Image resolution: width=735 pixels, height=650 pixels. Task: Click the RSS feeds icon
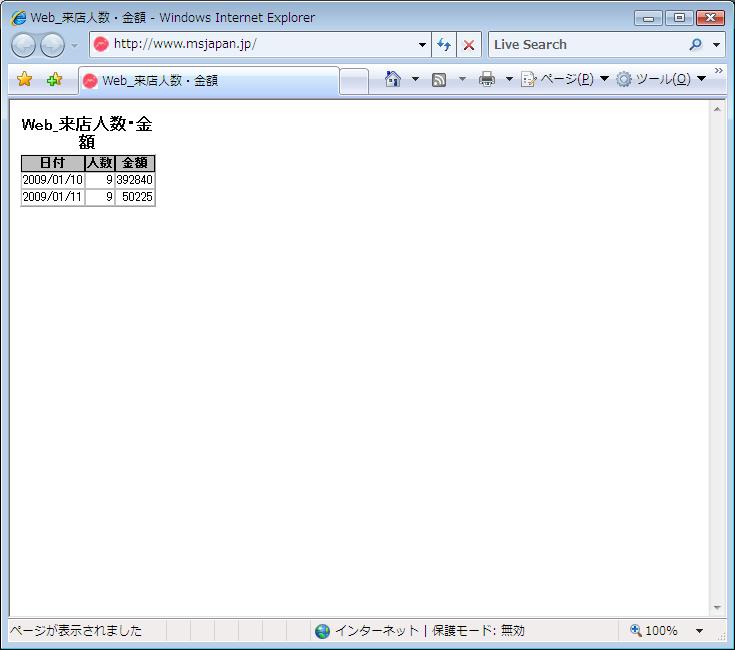click(x=439, y=80)
